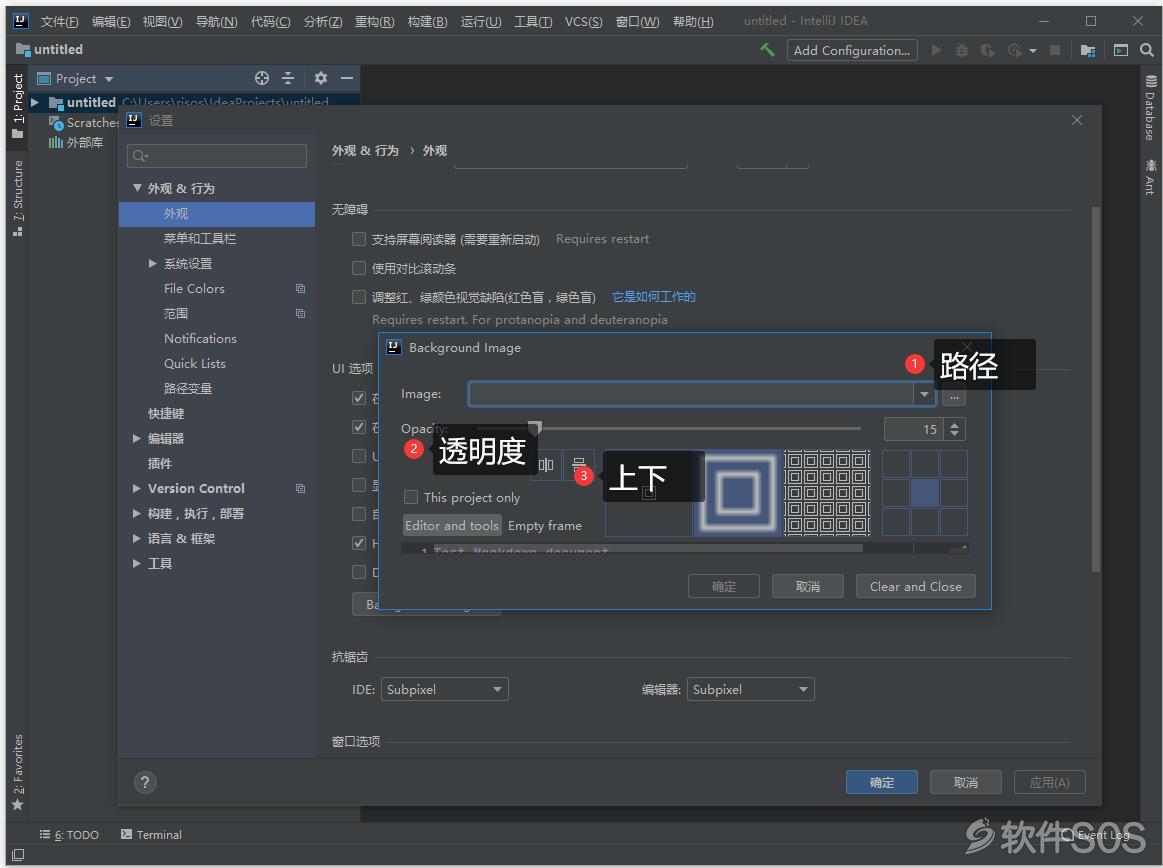Click the Run triangle icon in toolbar
1163x868 pixels.
coord(937,50)
